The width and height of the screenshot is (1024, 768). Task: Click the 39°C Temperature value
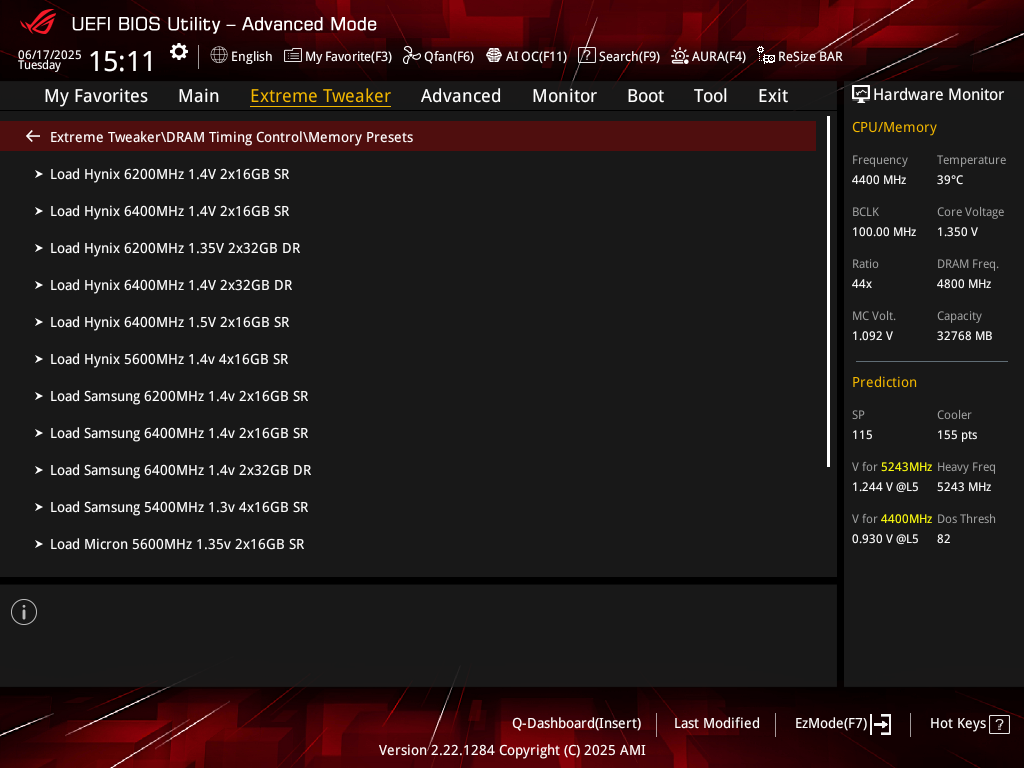tap(950, 180)
